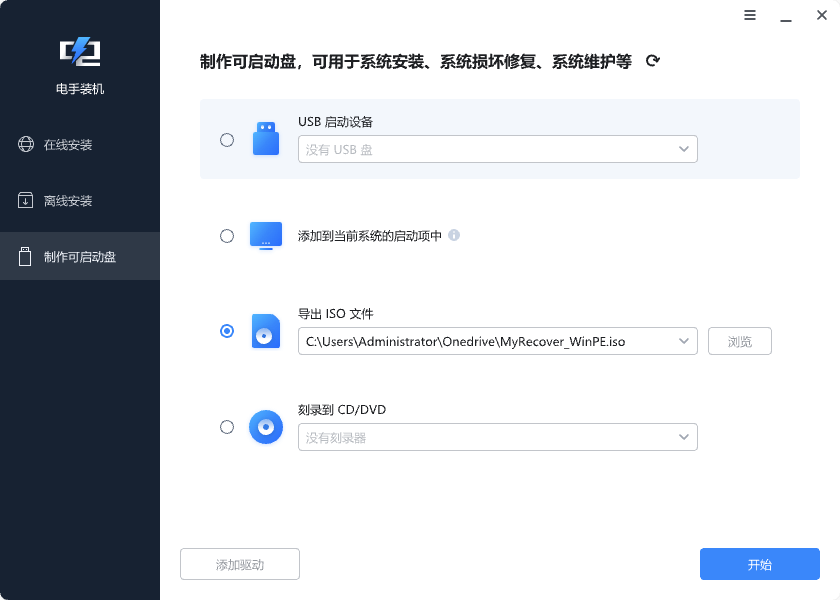Viewport: 840px width, 600px height.
Task: Click the ISO file path input field
Action: [x=480, y=340]
